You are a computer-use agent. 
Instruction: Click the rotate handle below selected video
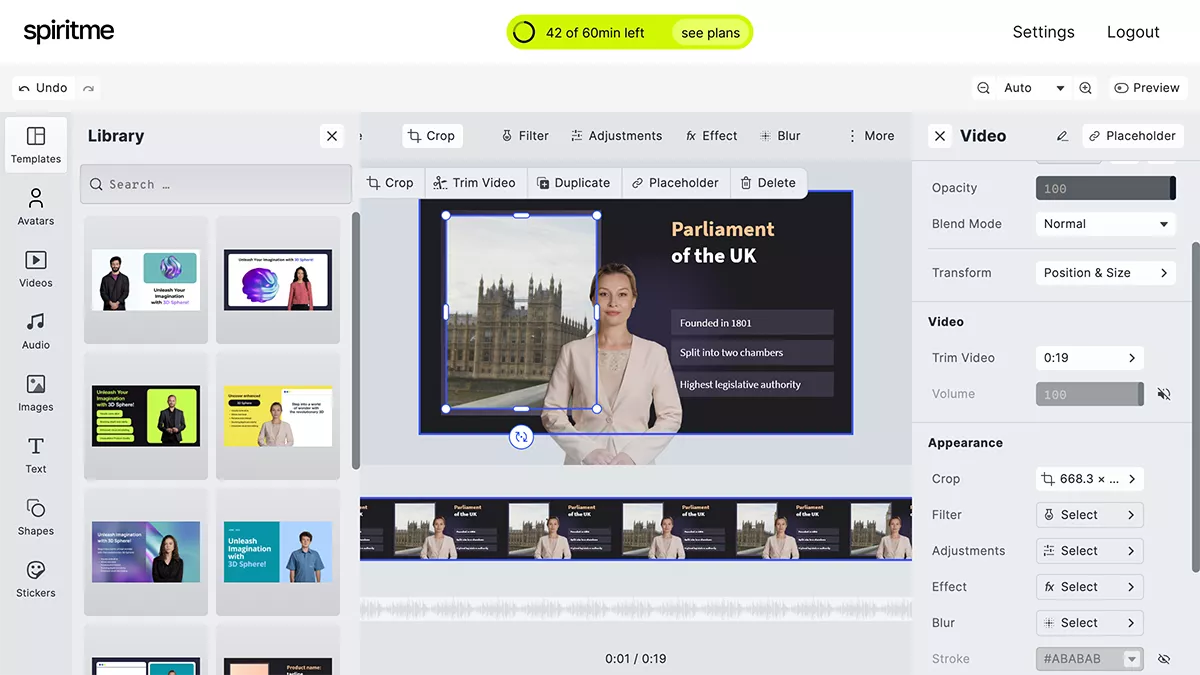520,436
